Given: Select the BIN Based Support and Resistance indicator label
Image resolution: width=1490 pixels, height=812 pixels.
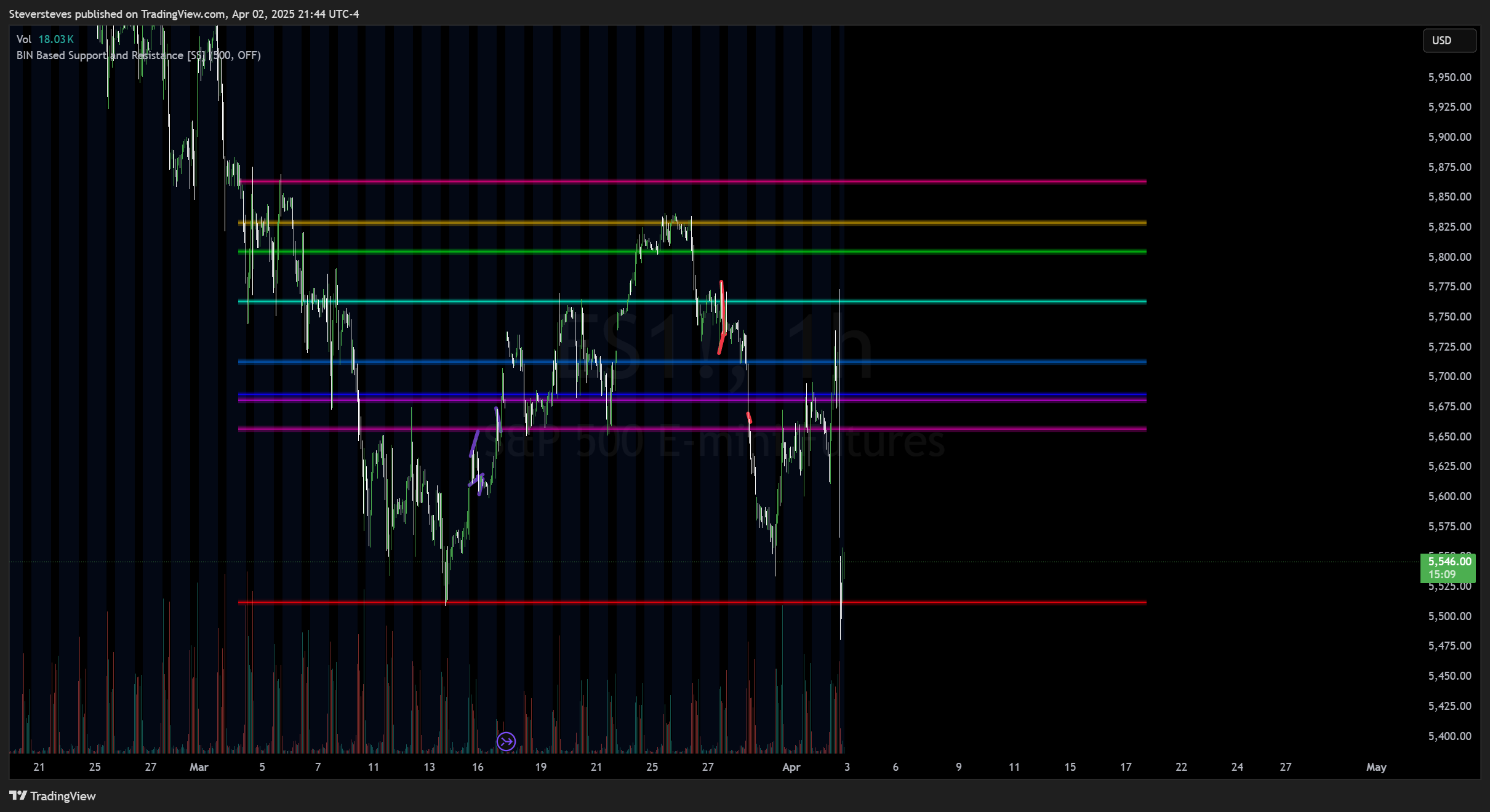Looking at the screenshot, I should pos(138,55).
